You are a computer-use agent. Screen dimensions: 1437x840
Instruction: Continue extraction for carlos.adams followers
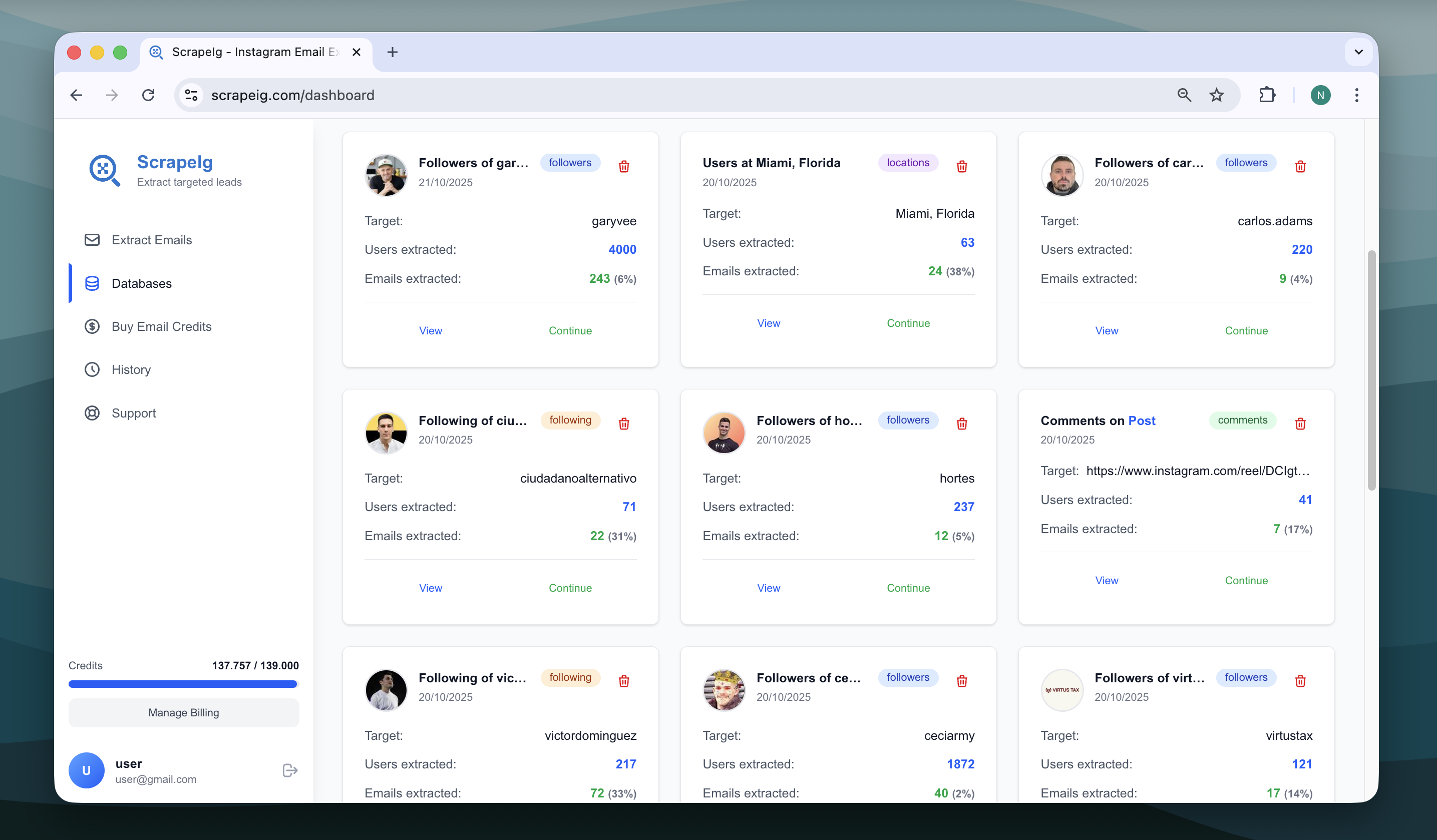[x=1246, y=331]
